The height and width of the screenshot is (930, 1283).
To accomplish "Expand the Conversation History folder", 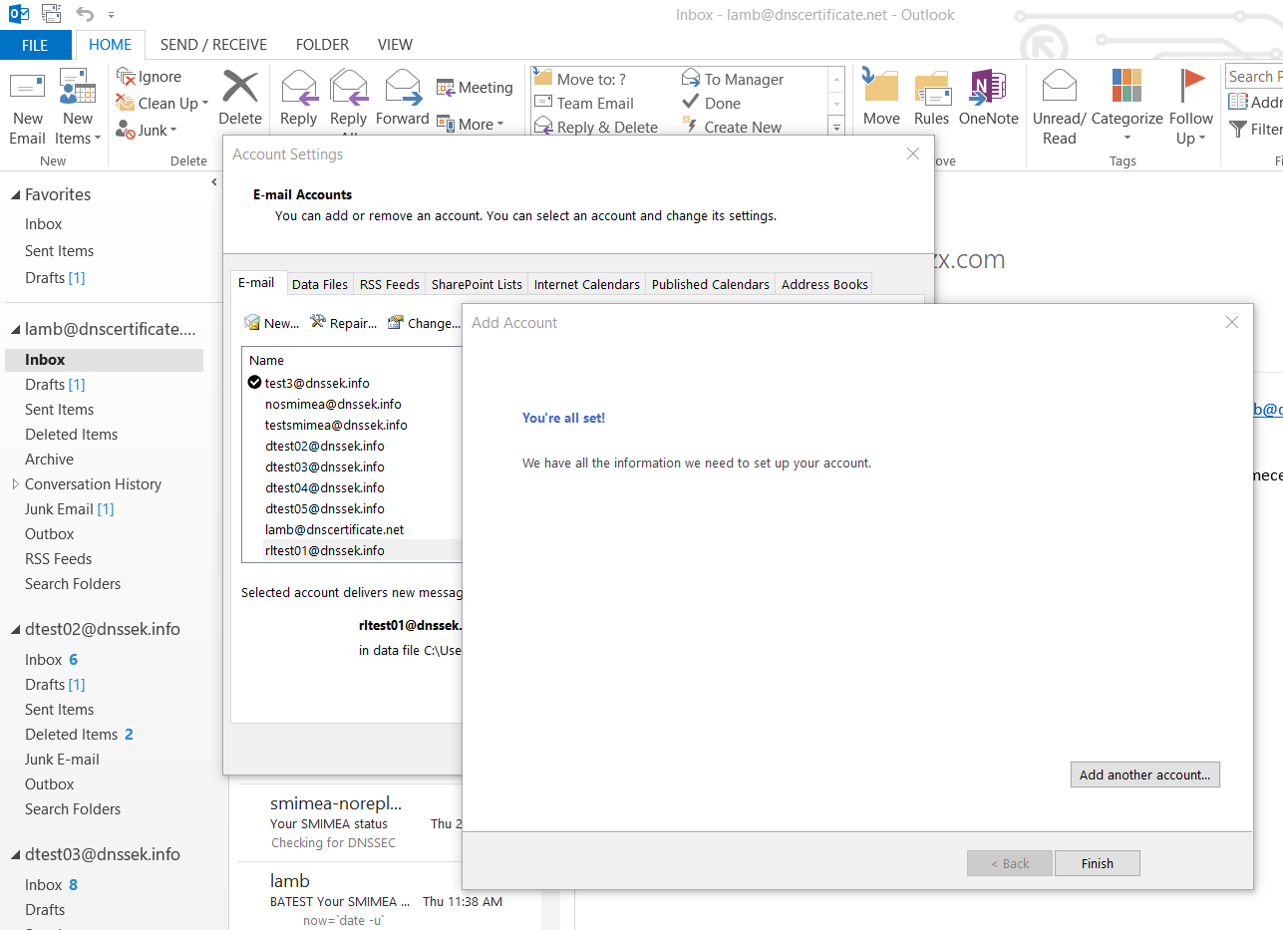I will [x=15, y=484].
